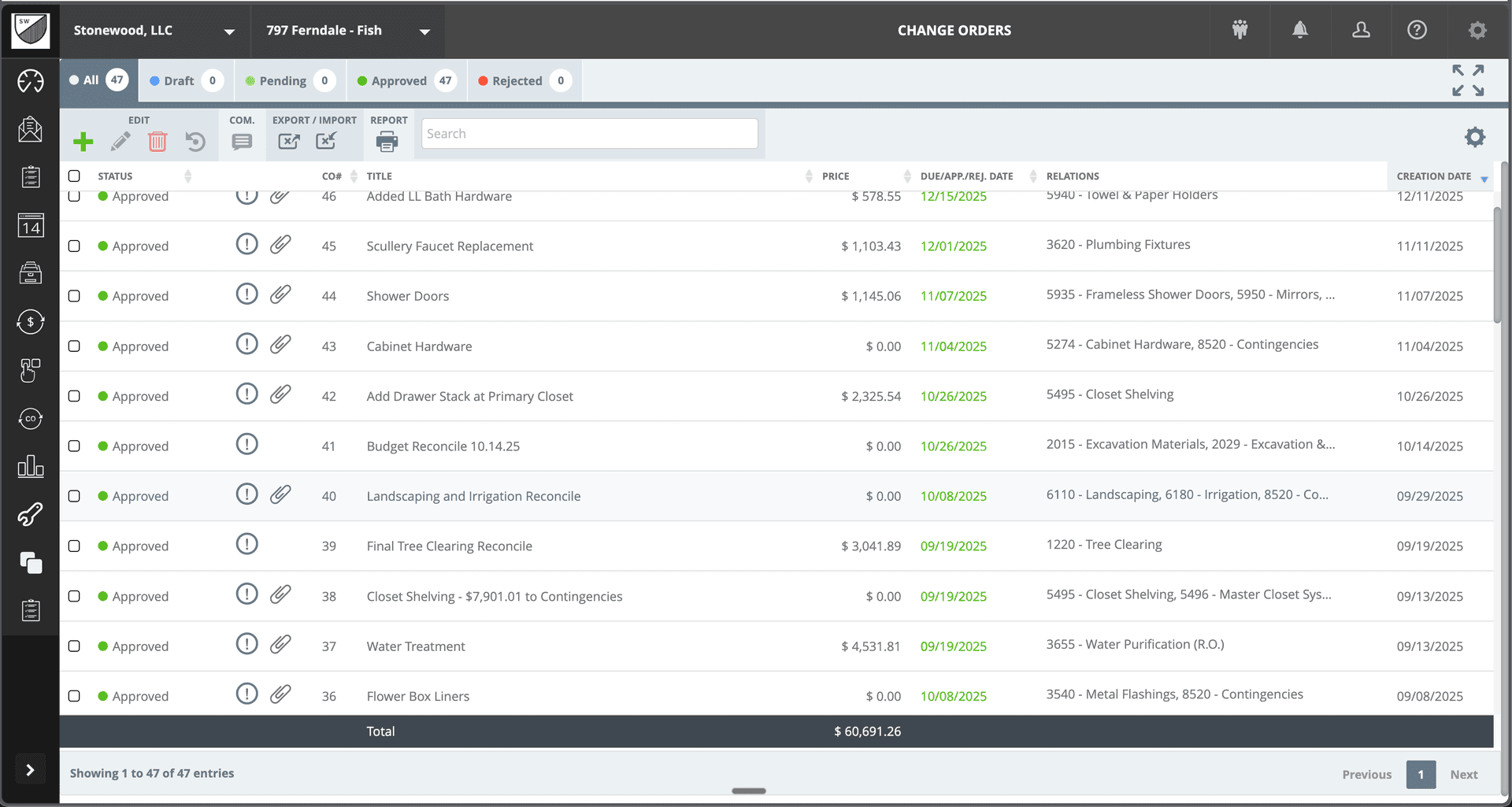The width and height of the screenshot is (1512, 807).
Task: Switch to the Approved tab
Action: pos(405,80)
